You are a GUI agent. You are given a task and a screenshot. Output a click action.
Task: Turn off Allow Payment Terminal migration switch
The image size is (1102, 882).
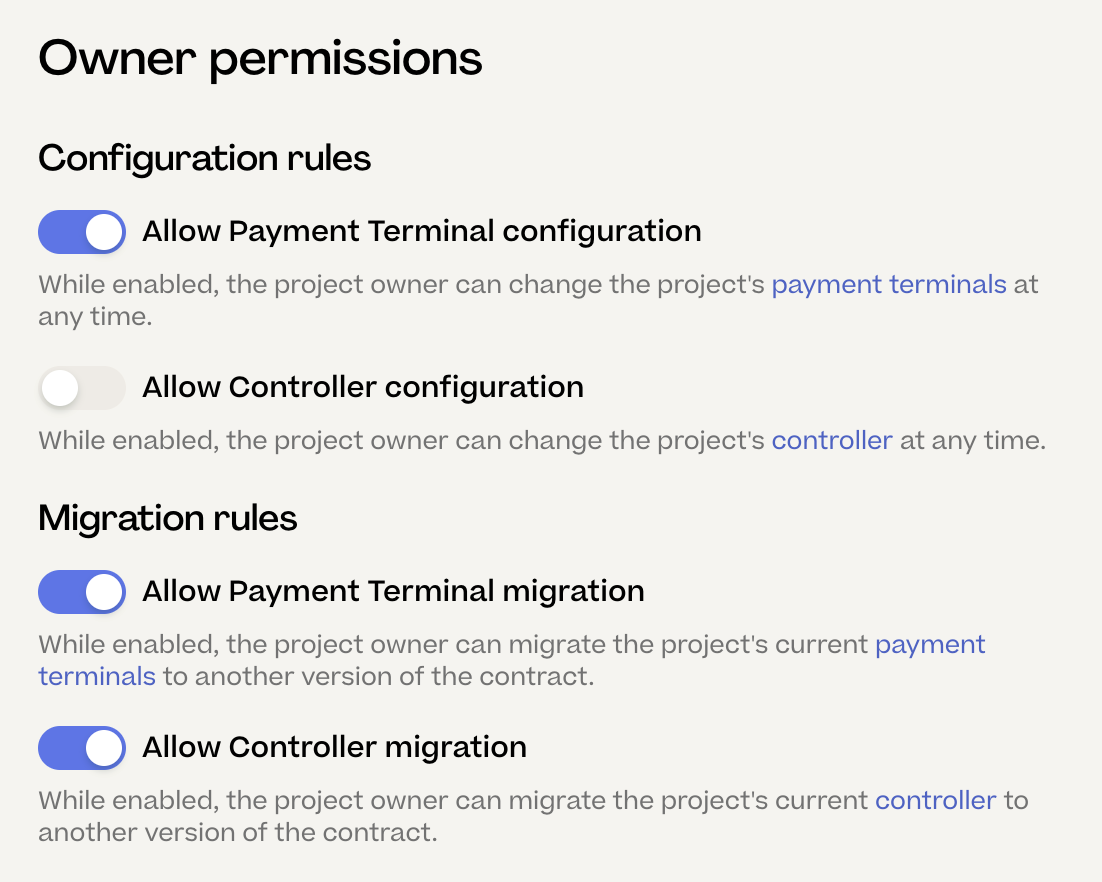click(x=82, y=592)
